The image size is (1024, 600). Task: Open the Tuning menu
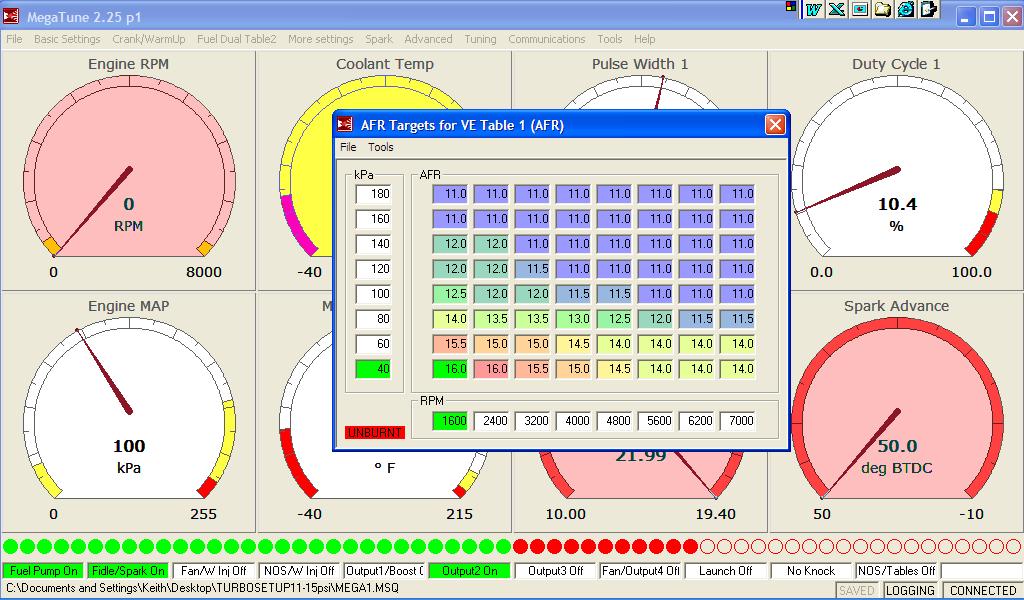(480, 39)
